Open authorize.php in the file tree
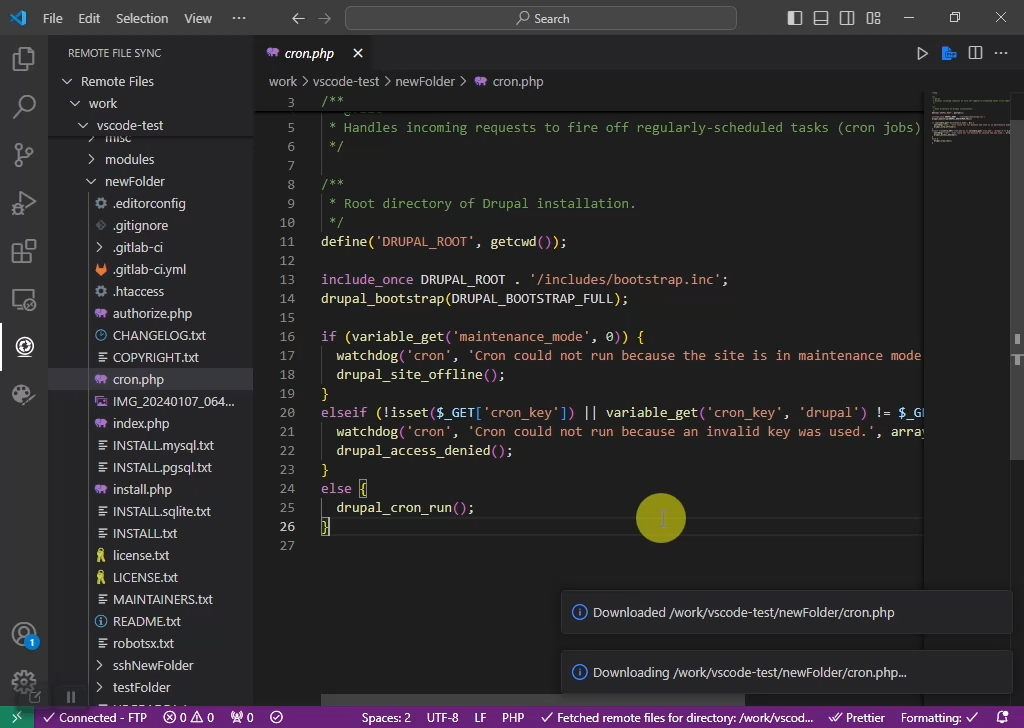Image resolution: width=1024 pixels, height=728 pixels. pos(152,313)
